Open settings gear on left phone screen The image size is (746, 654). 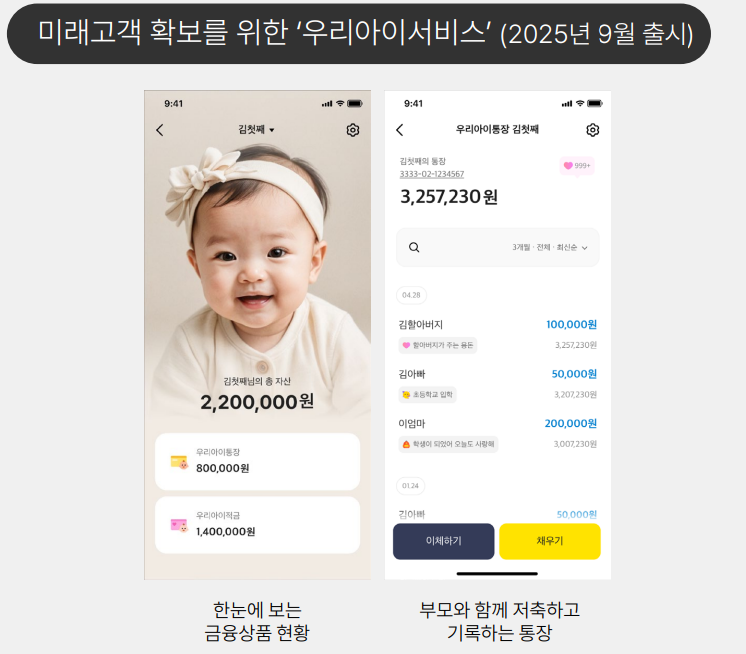click(353, 130)
